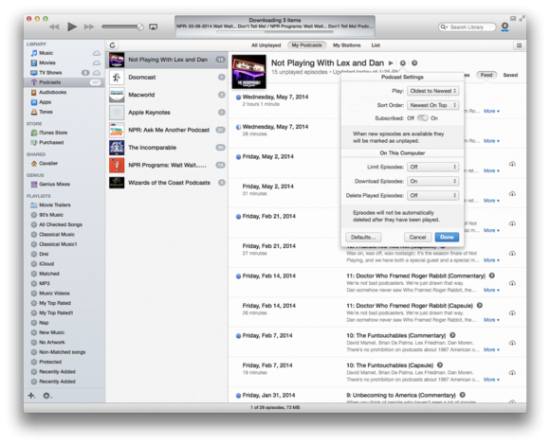Download the Funtouchables Commentary episode
Viewport: 550px width, 445px height.
click(512, 343)
